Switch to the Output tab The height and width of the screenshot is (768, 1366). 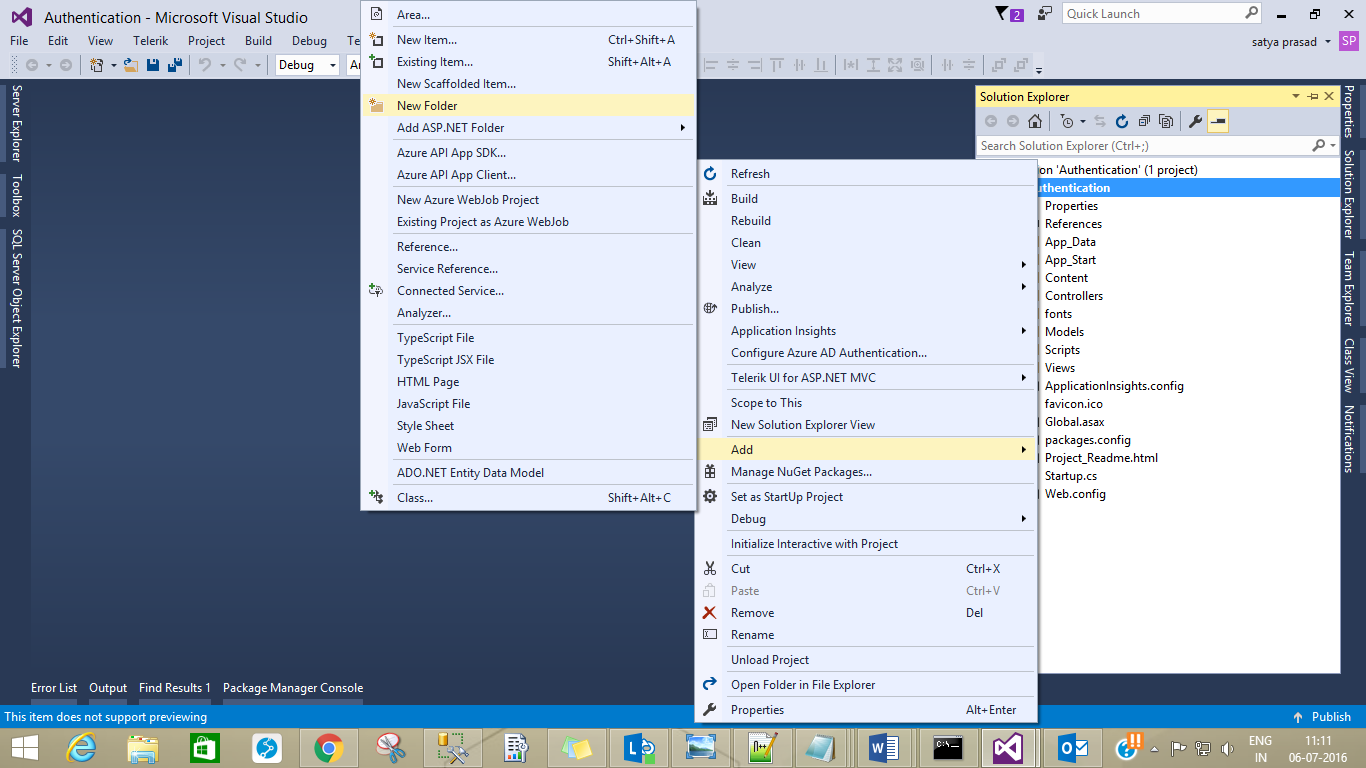[108, 688]
